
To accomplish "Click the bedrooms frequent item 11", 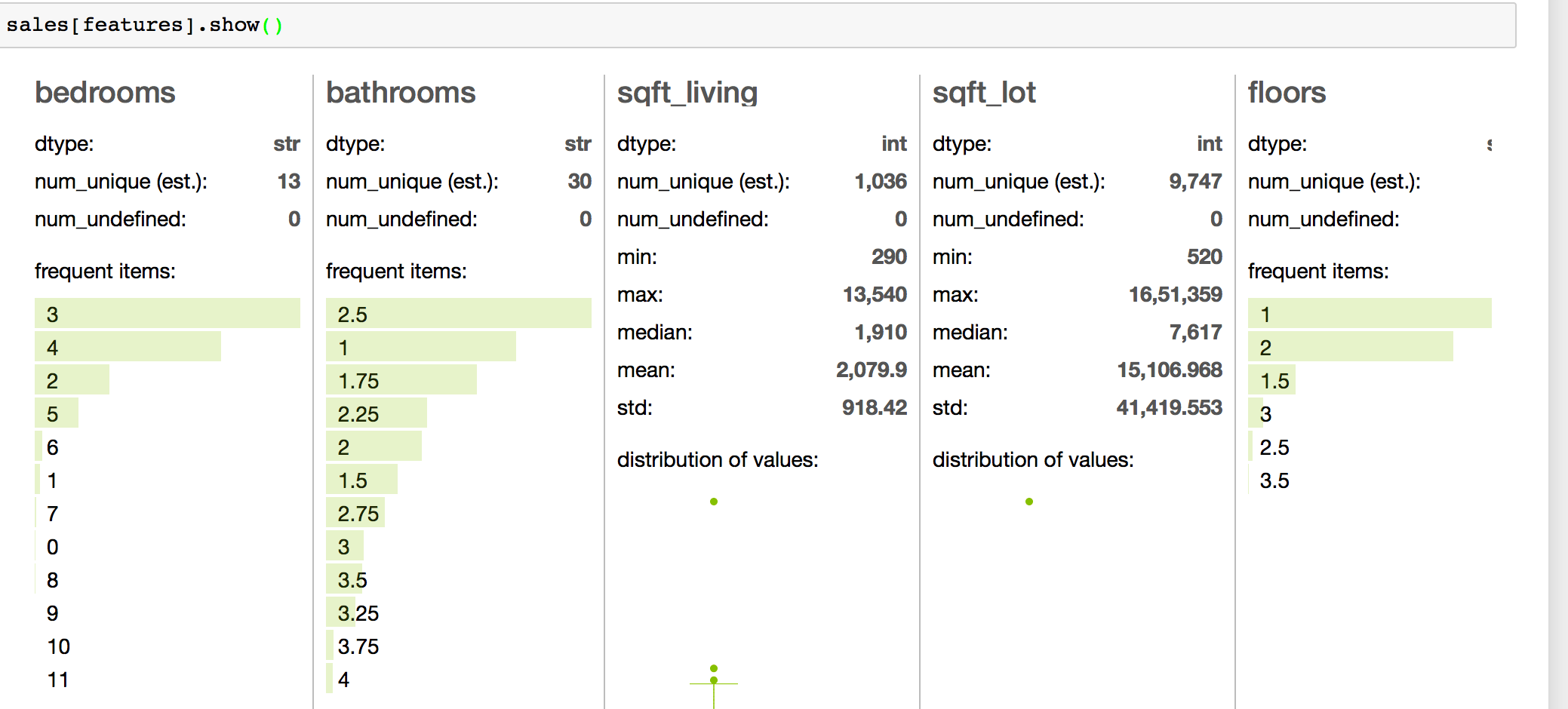I will click(58, 680).
